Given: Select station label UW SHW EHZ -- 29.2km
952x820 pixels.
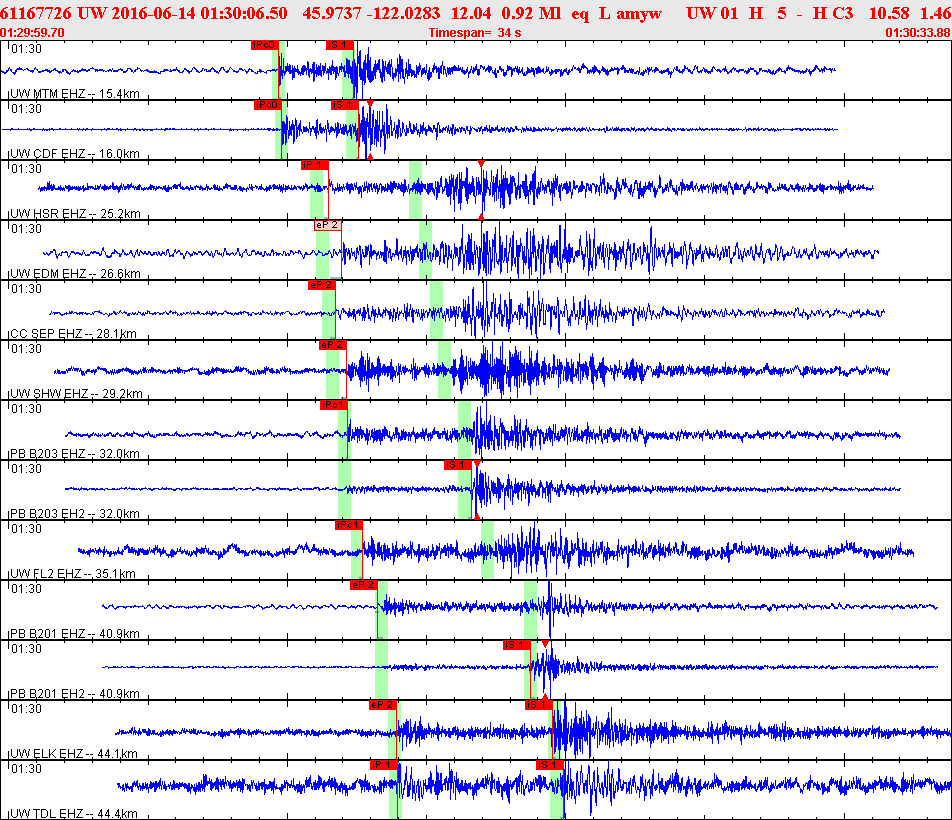Looking at the screenshot, I should (x=76, y=395).
